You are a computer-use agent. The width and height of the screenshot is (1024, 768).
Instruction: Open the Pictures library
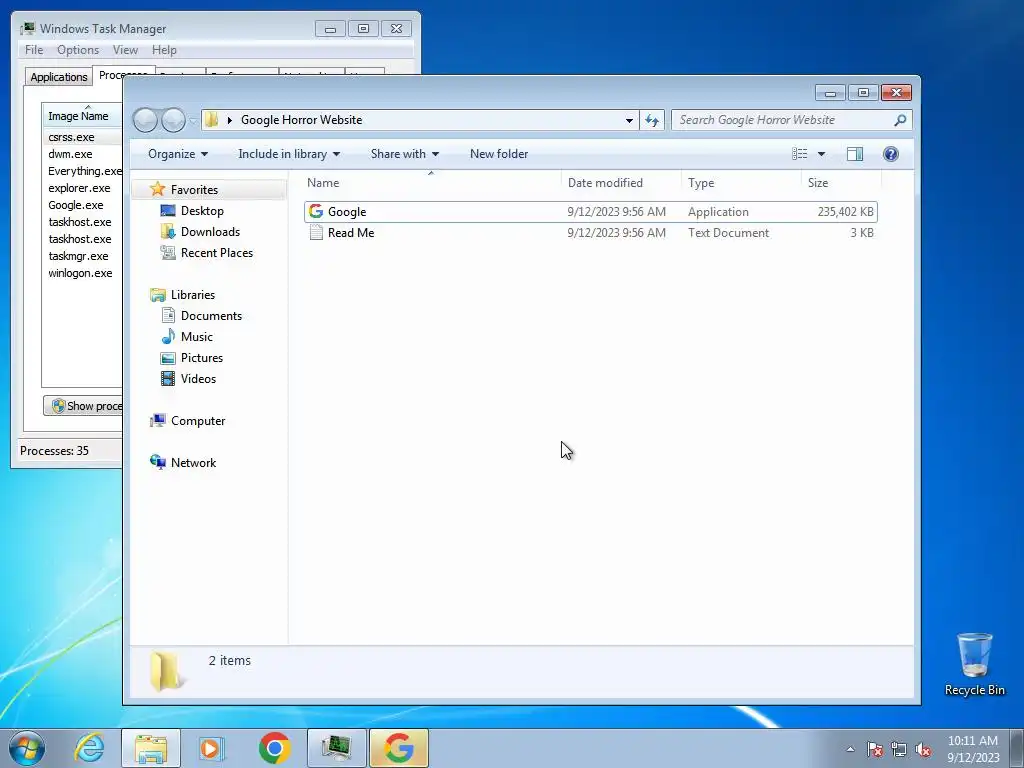pos(201,358)
